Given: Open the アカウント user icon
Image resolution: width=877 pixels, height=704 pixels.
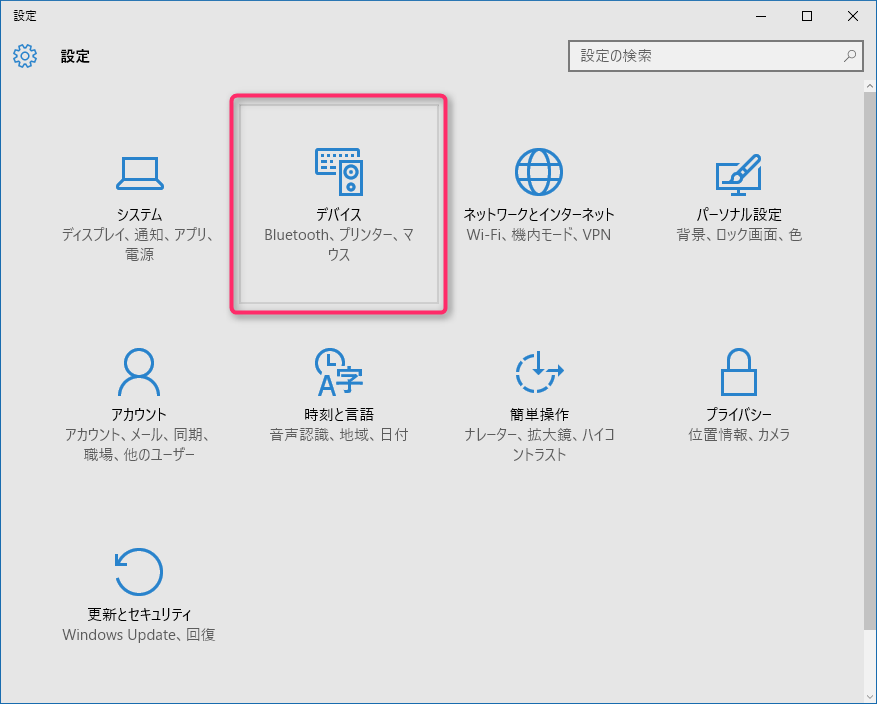Looking at the screenshot, I should 139,375.
